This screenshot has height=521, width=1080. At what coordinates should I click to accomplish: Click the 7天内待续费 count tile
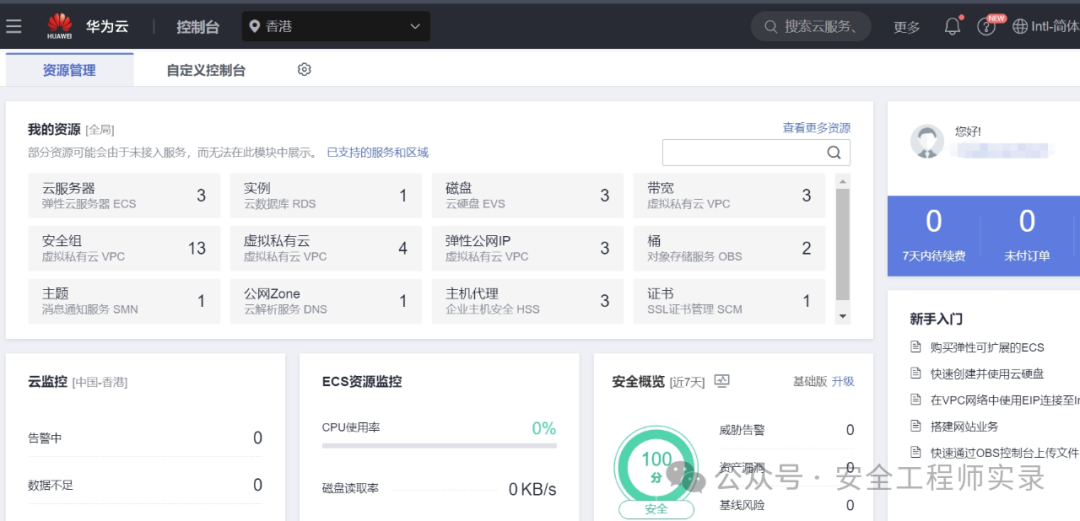pos(934,236)
